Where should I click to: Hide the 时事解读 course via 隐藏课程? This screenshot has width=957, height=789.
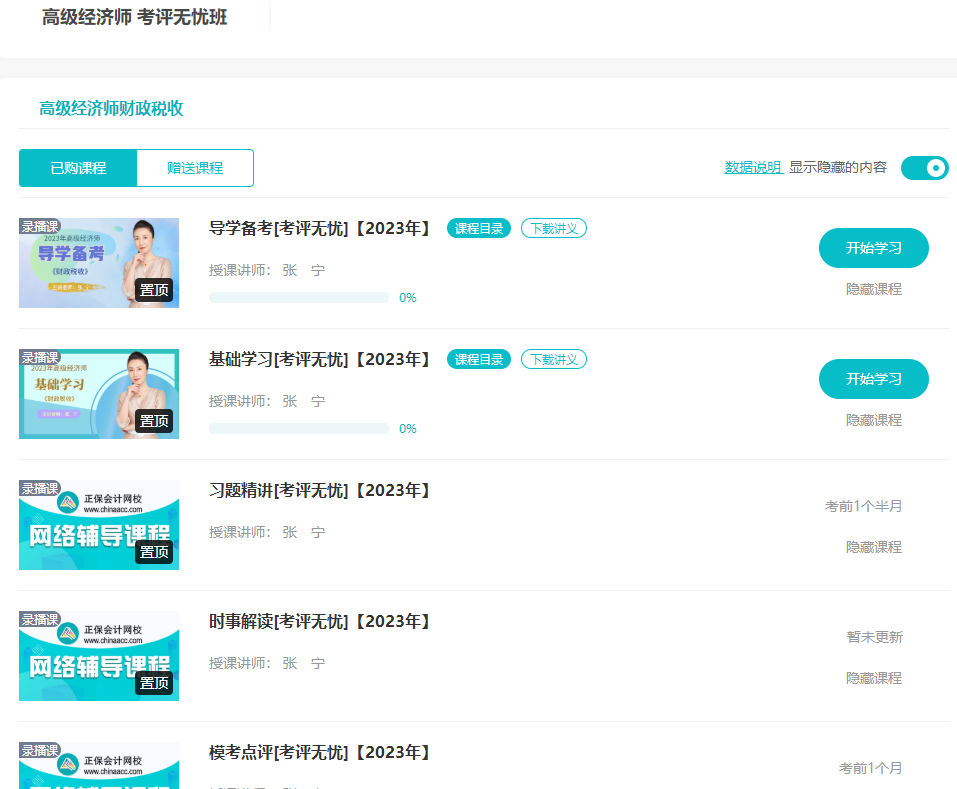[x=873, y=678]
